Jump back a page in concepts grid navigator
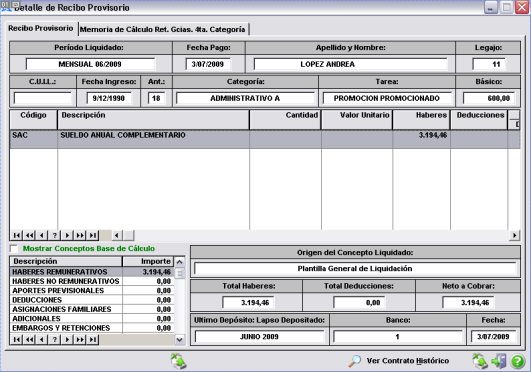This screenshot has height=372, width=531. click(29, 235)
